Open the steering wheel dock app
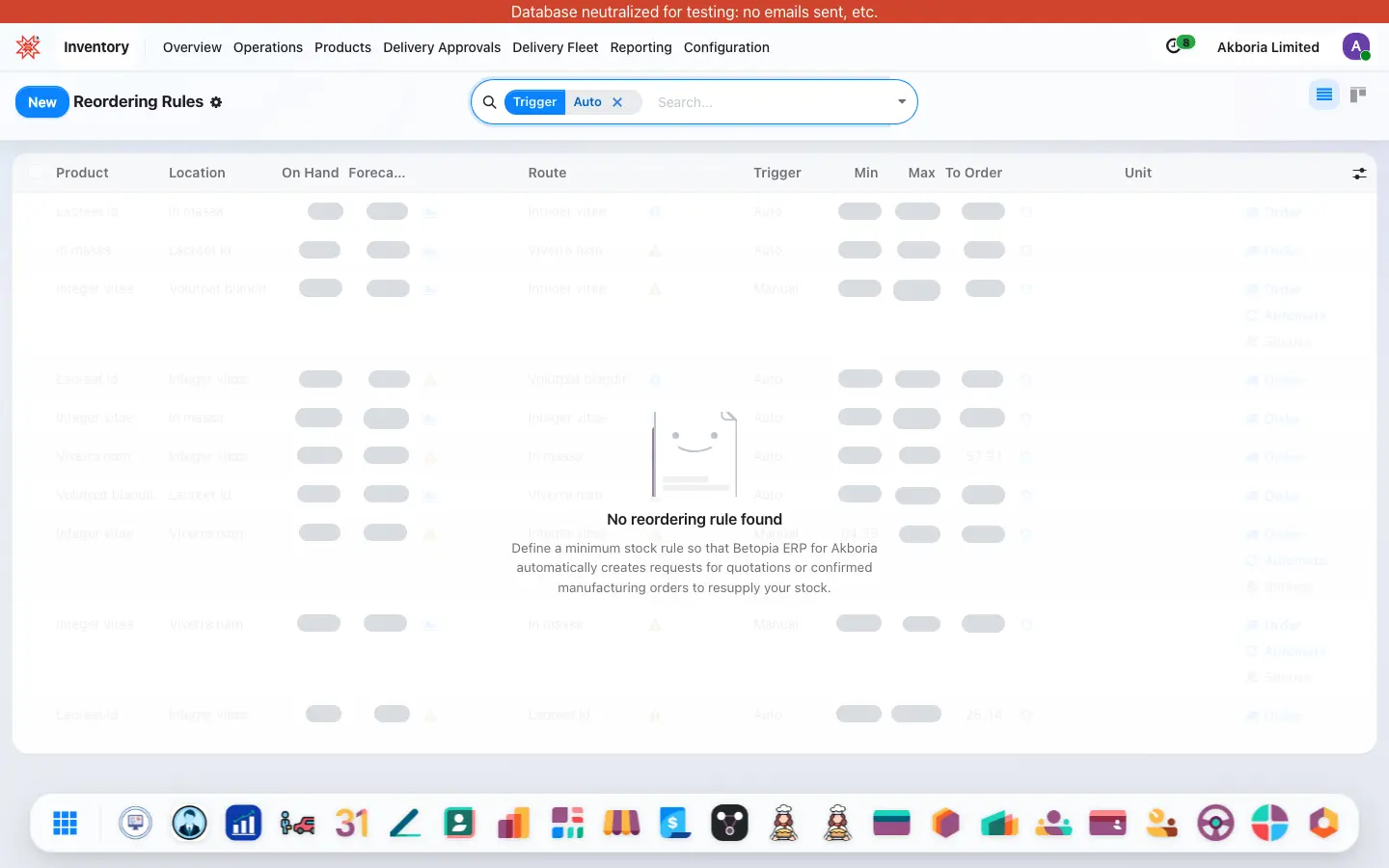The height and width of the screenshot is (868, 1389). coord(1216,823)
